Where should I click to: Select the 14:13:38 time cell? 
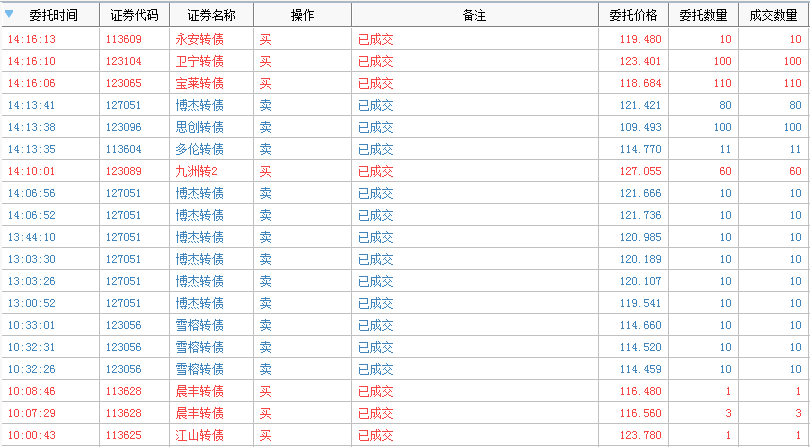pyautogui.click(x=32, y=127)
